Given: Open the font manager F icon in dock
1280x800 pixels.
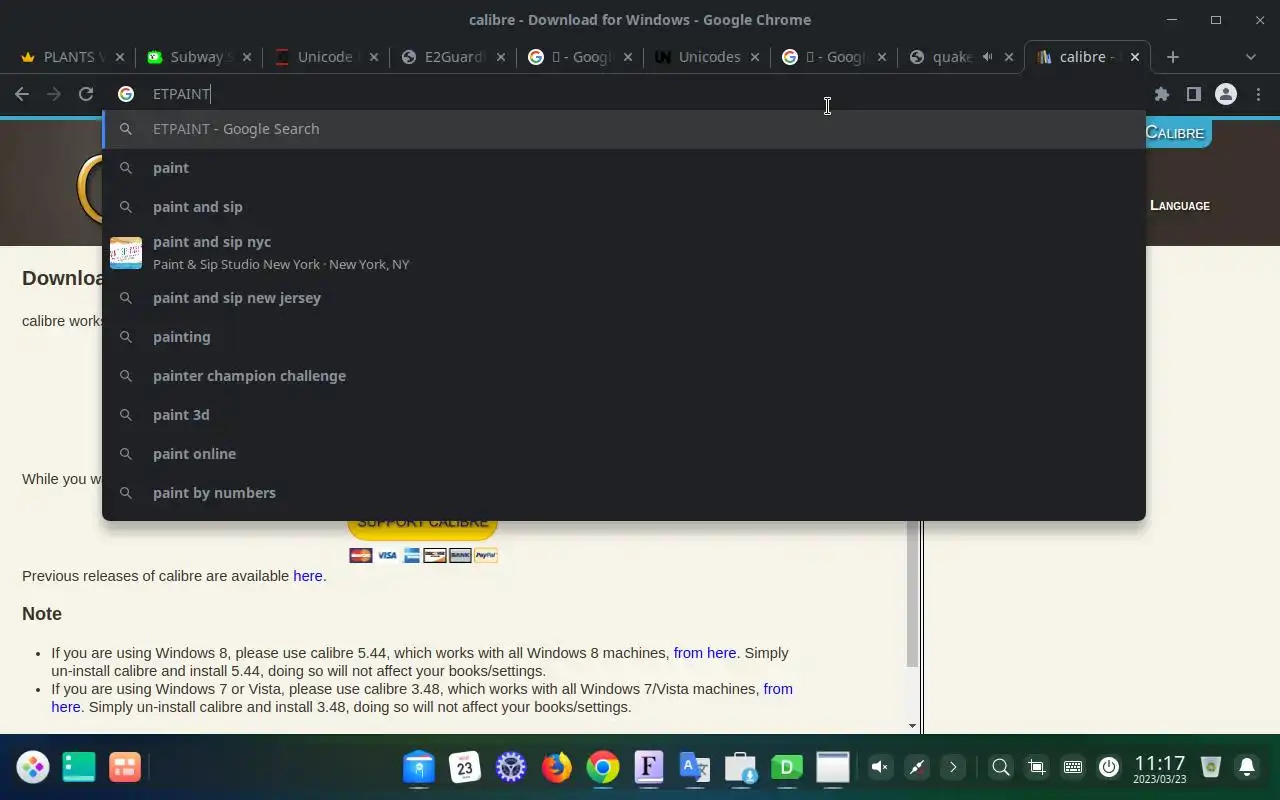Looking at the screenshot, I should point(649,767).
